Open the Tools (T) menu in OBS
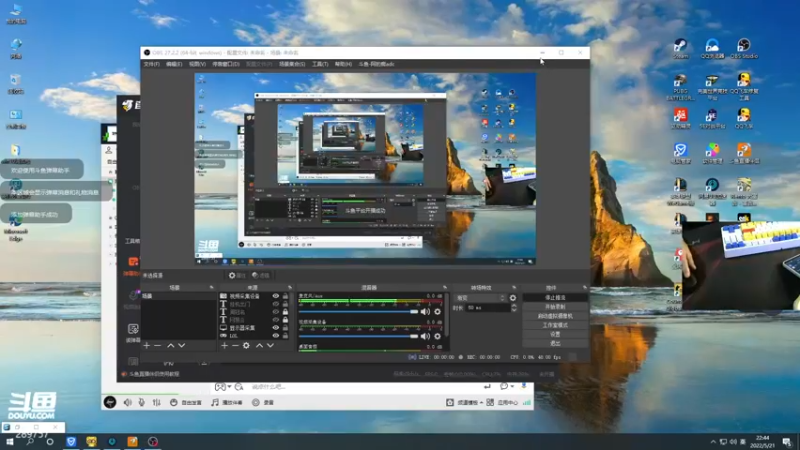 click(320, 64)
